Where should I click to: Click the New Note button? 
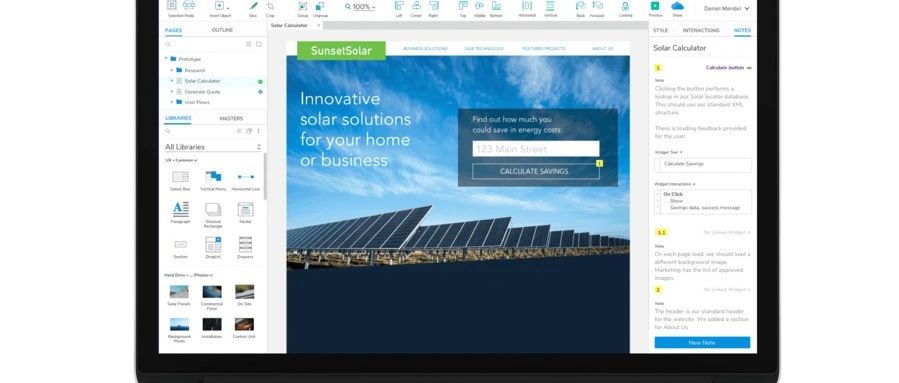(x=702, y=342)
